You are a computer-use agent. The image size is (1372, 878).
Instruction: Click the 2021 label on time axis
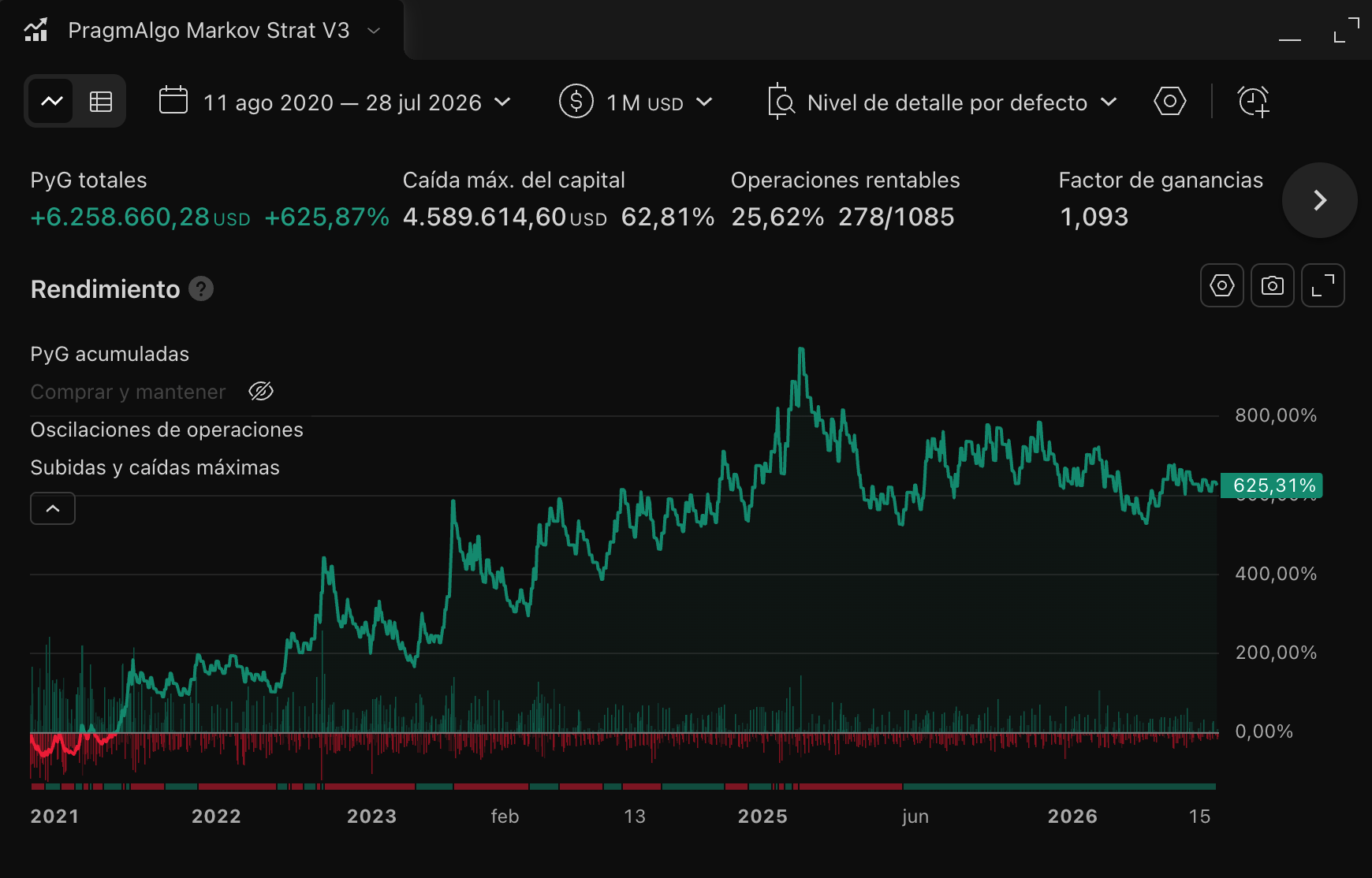(x=54, y=817)
